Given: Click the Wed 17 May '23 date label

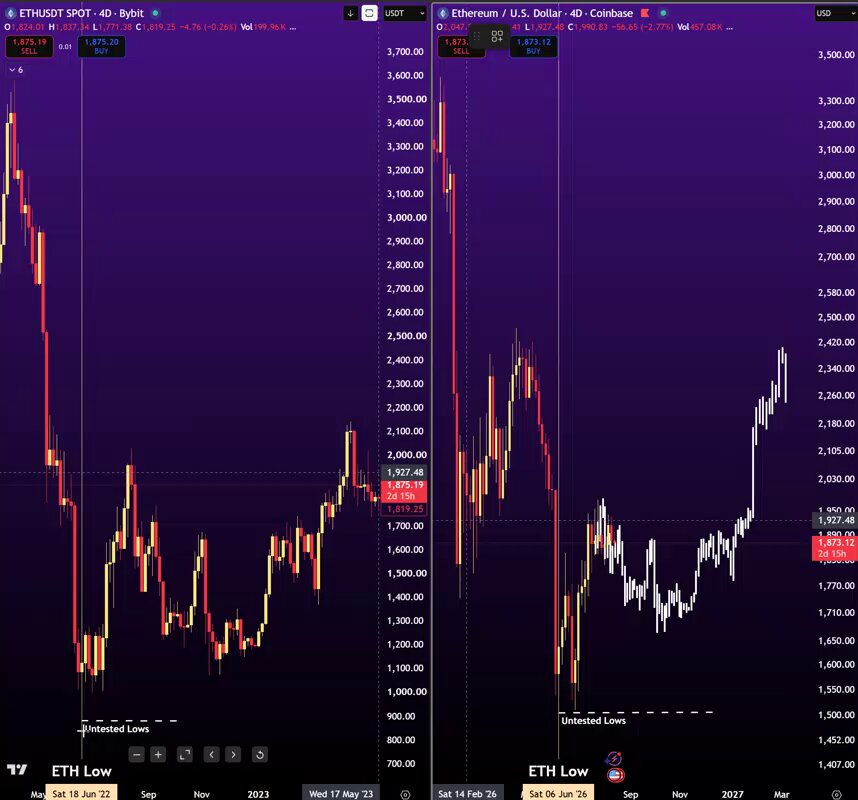Looking at the screenshot, I should 340,793.
